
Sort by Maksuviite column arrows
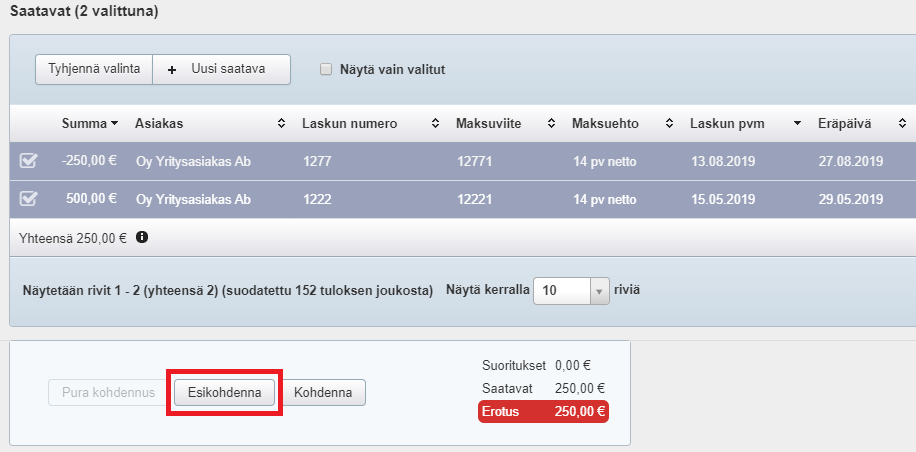point(551,123)
